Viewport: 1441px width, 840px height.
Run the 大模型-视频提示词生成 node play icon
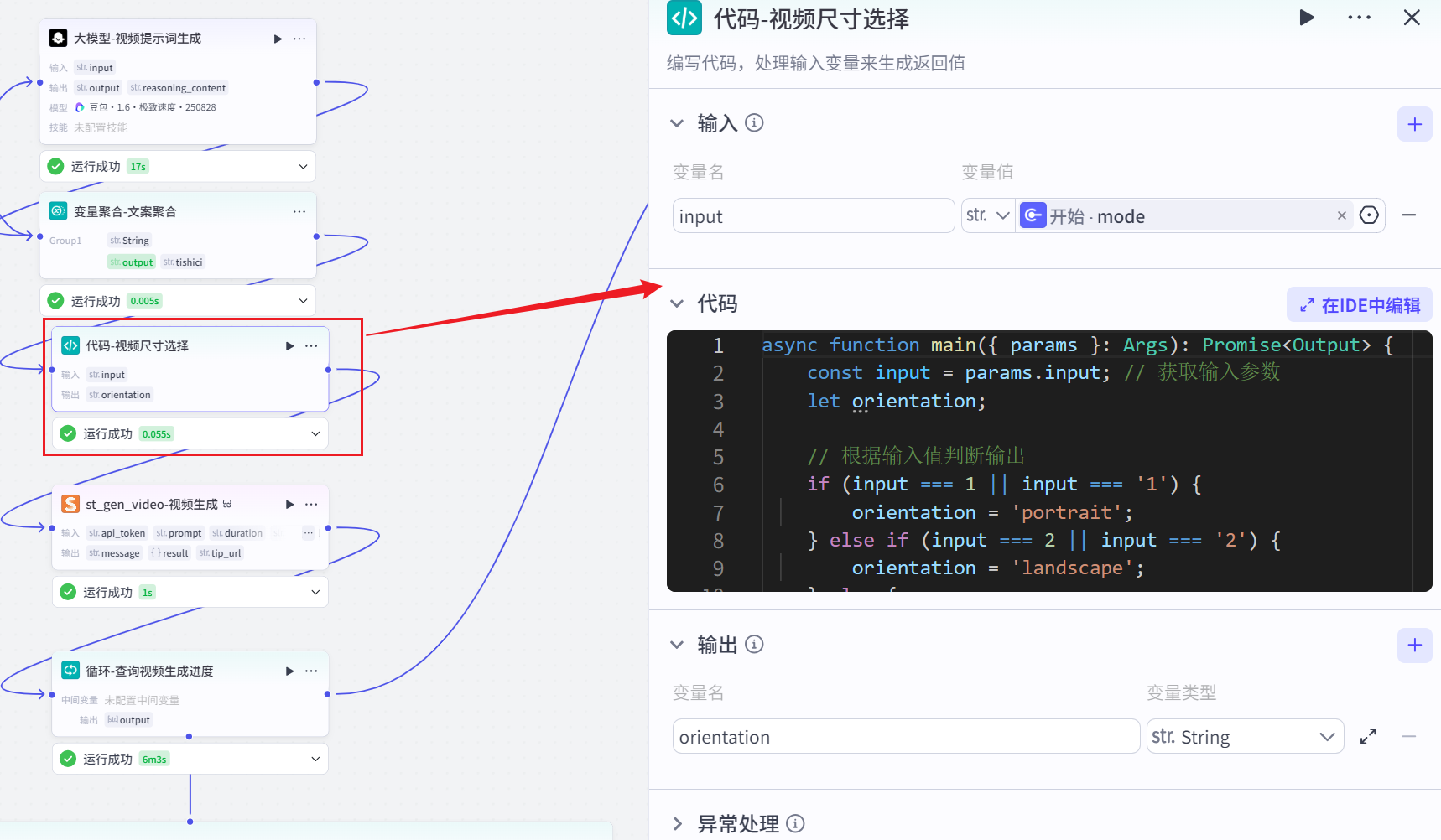coord(277,38)
